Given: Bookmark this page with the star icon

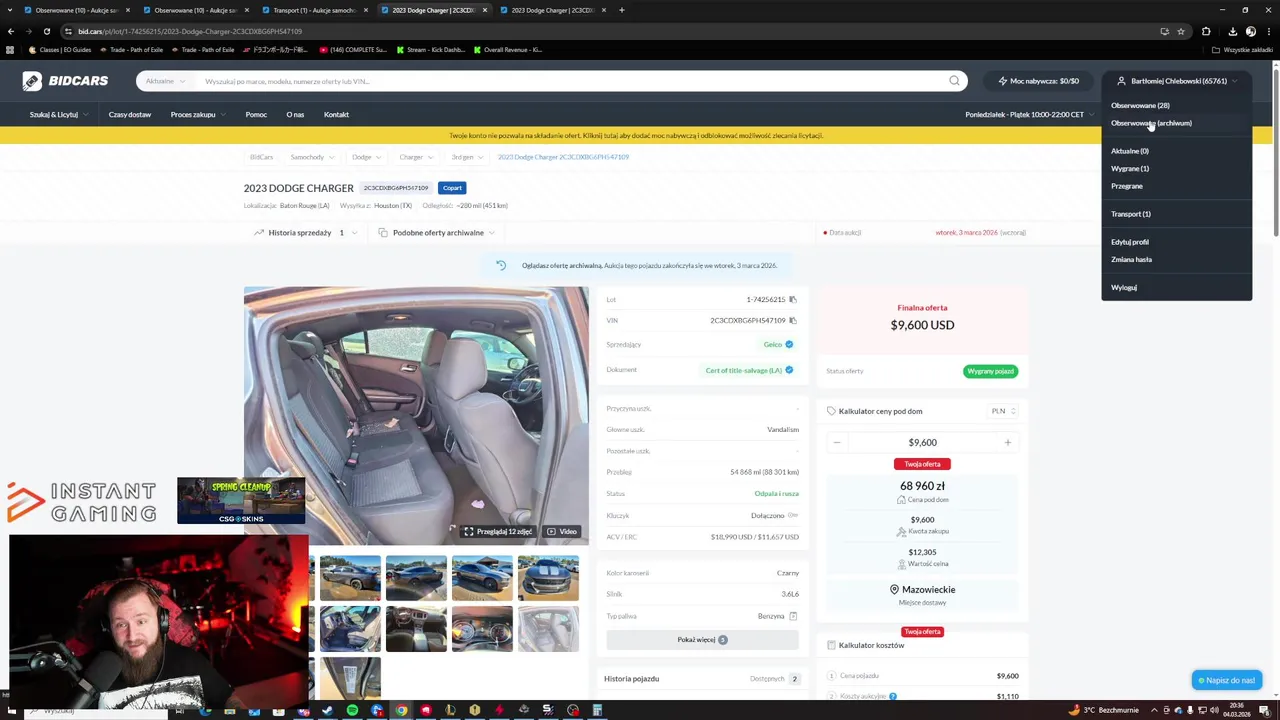Looking at the screenshot, I should pyautogui.click(x=1181, y=31).
